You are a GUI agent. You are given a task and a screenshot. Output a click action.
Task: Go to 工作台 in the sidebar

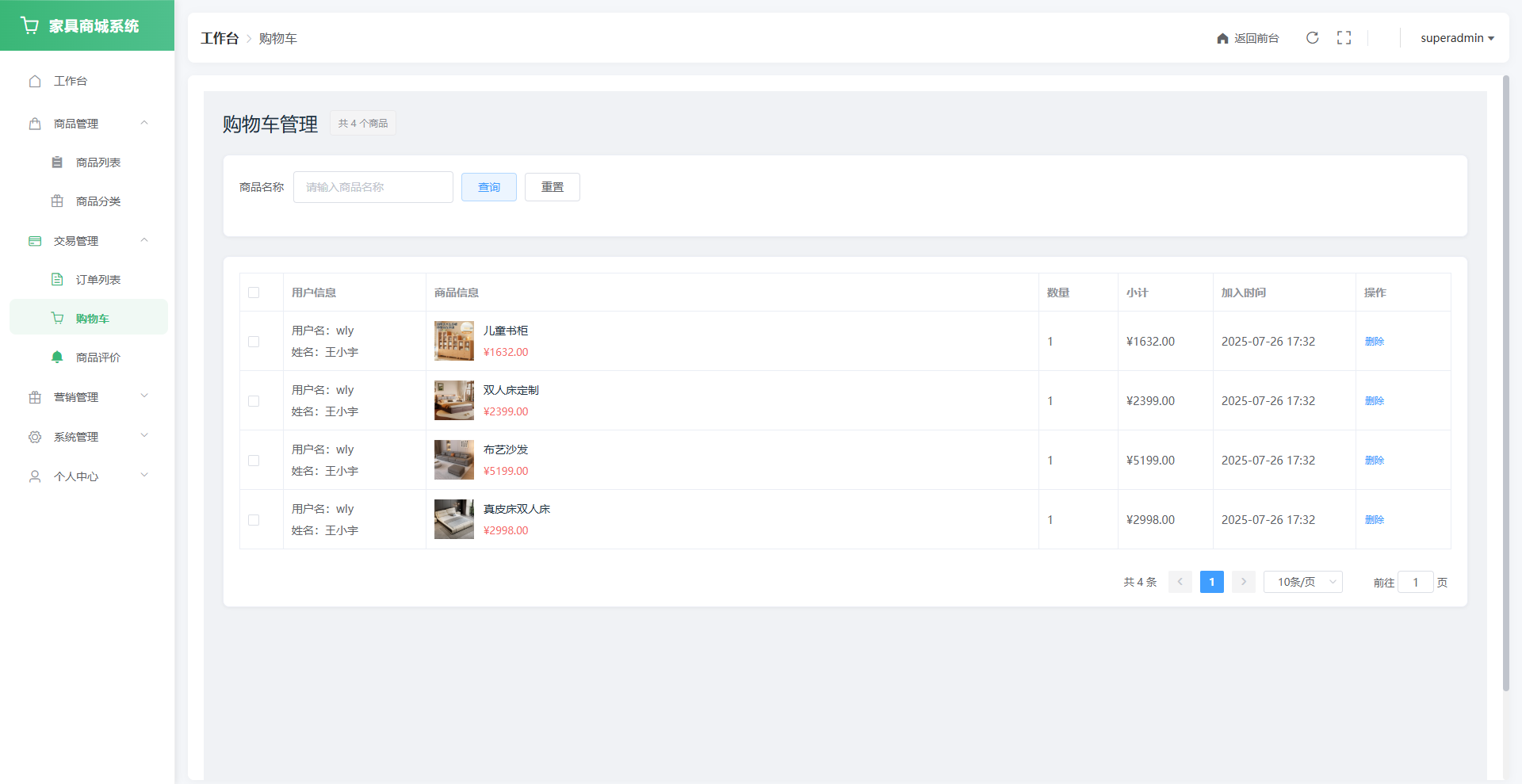(x=70, y=81)
